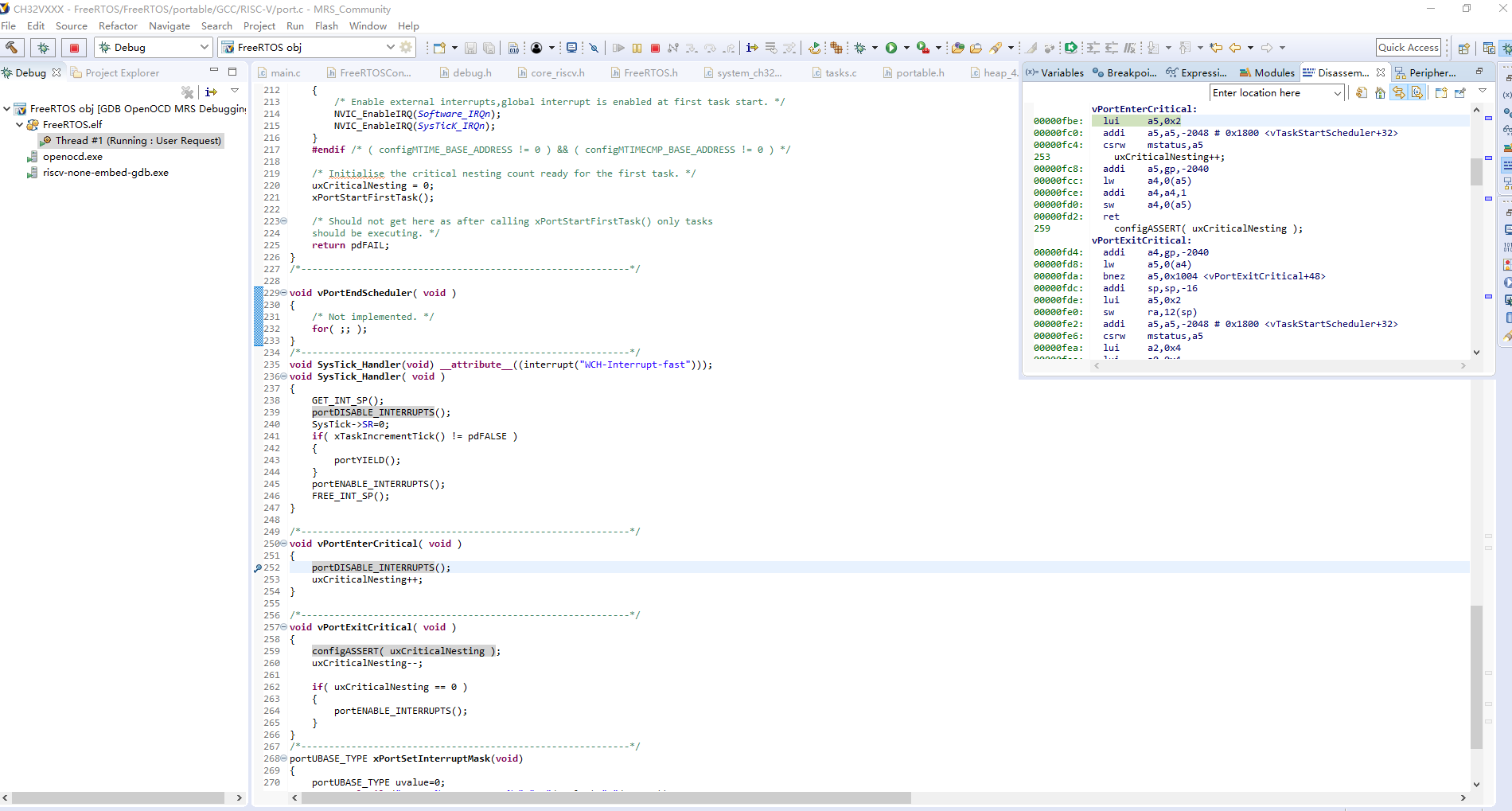Click the Save All icon

489,48
